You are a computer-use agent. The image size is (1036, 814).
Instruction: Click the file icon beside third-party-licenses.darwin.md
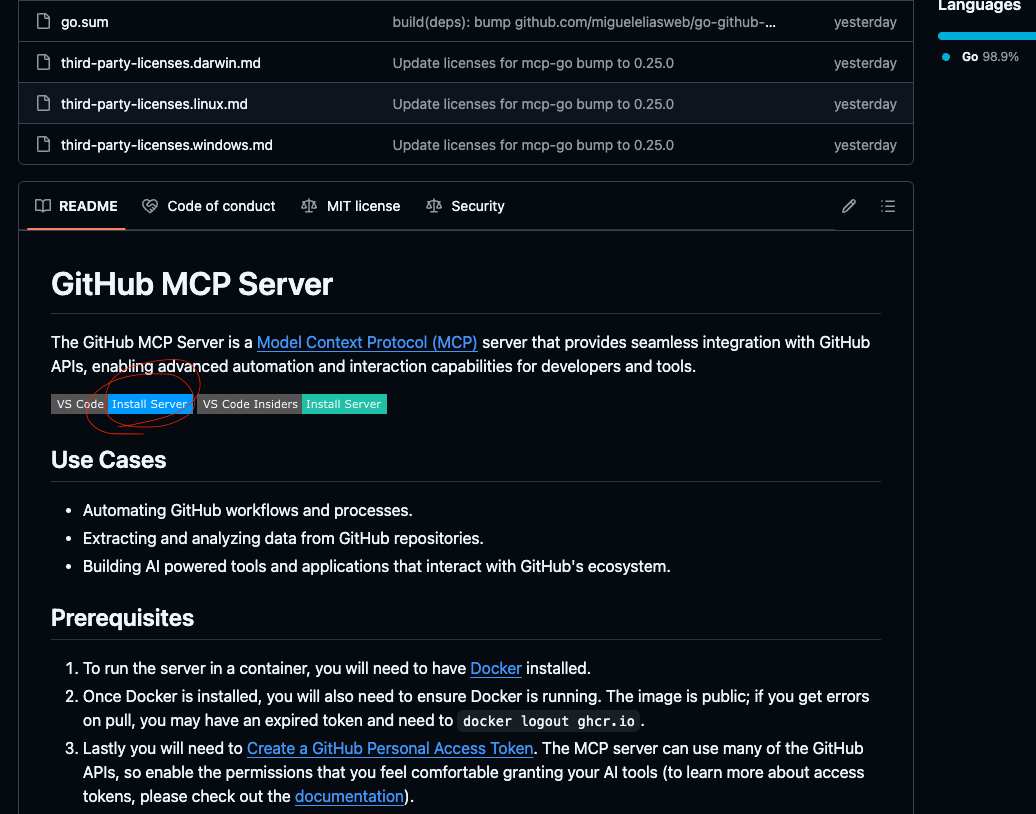pyautogui.click(x=44, y=63)
